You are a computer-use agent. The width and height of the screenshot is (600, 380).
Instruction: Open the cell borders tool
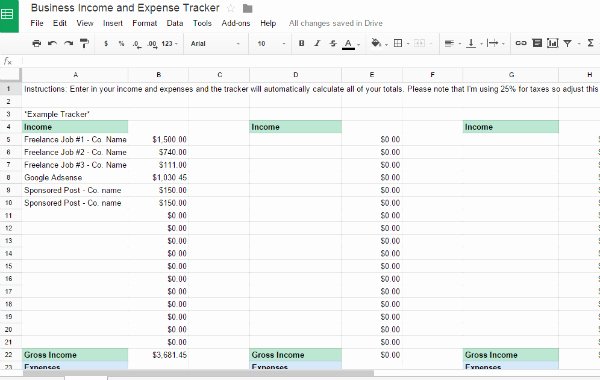click(x=398, y=43)
